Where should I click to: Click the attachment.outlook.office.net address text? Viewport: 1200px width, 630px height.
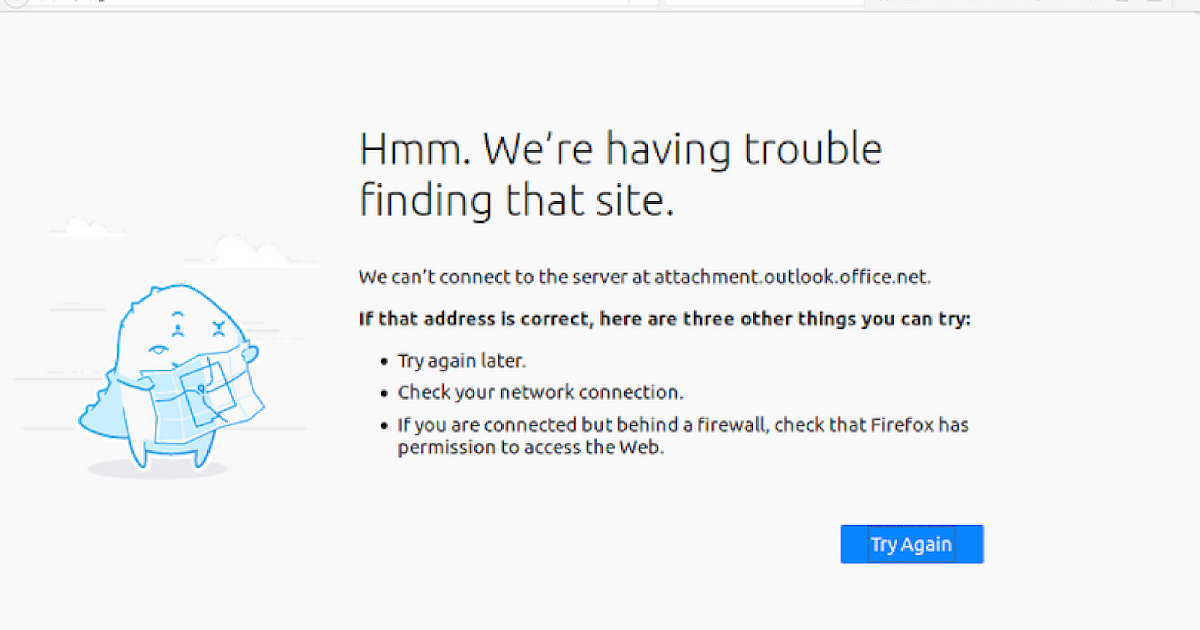[x=792, y=277]
